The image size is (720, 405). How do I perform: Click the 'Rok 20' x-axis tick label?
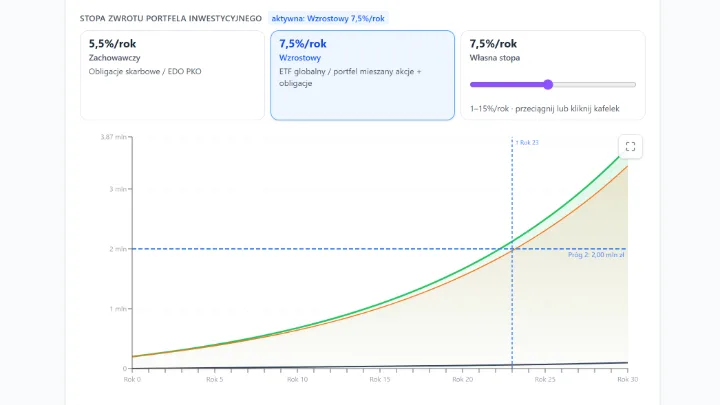(x=462, y=379)
